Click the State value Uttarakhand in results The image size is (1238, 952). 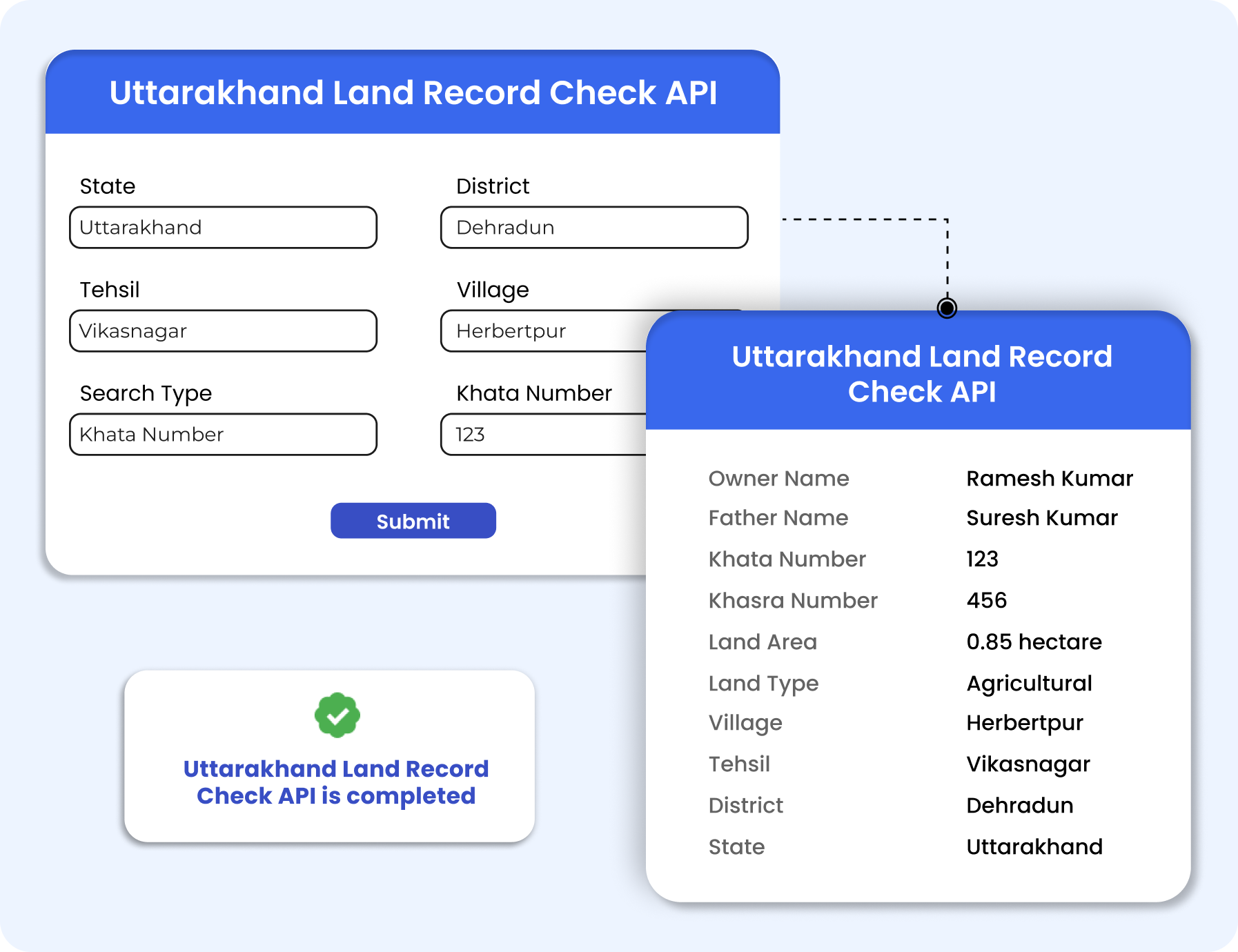pos(1034,846)
